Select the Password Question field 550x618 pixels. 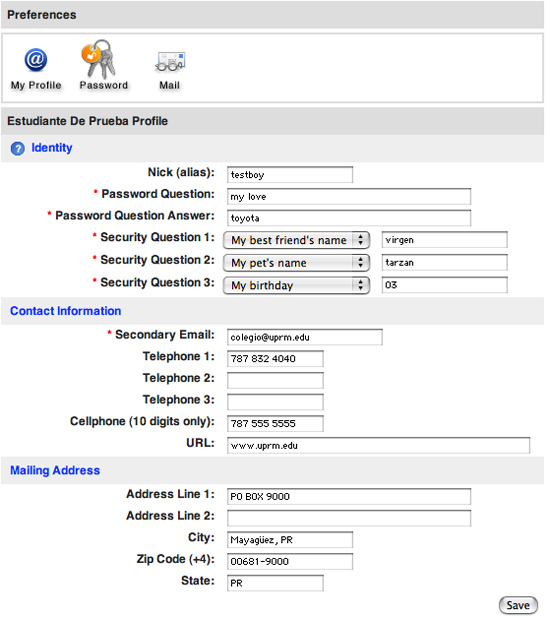[x=349, y=196]
